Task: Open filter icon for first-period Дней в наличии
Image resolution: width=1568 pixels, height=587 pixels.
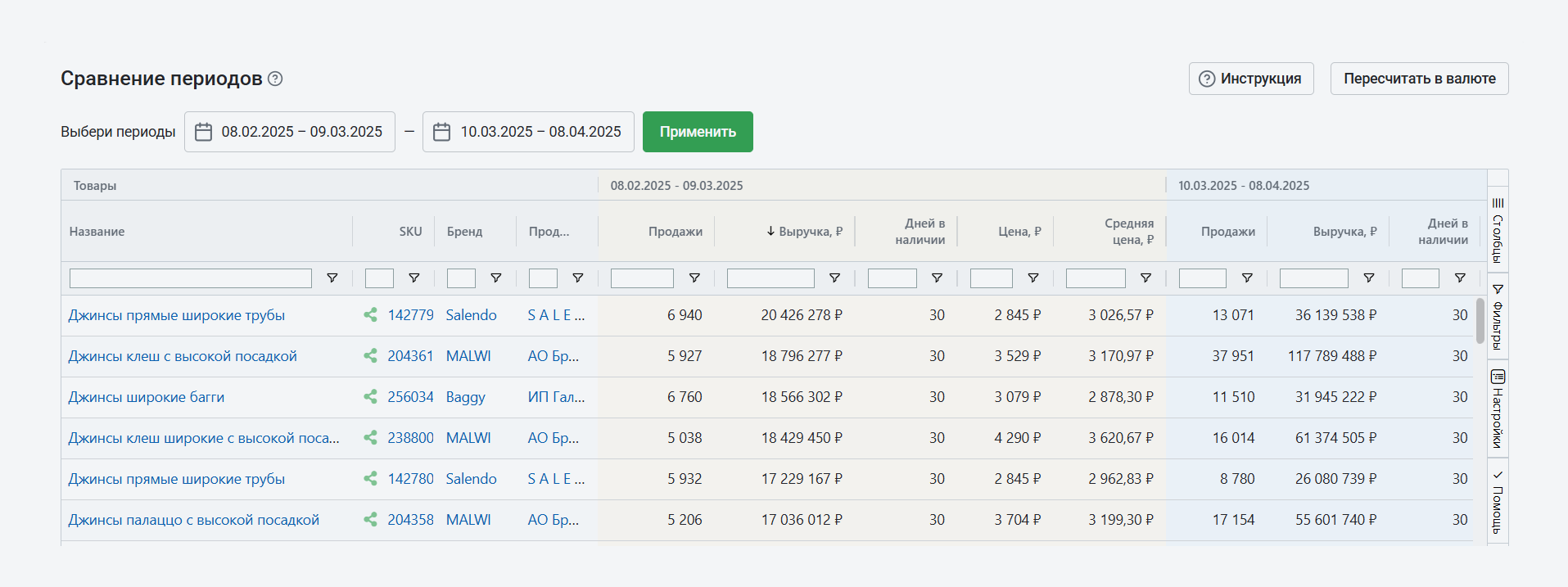Action: (937, 278)
